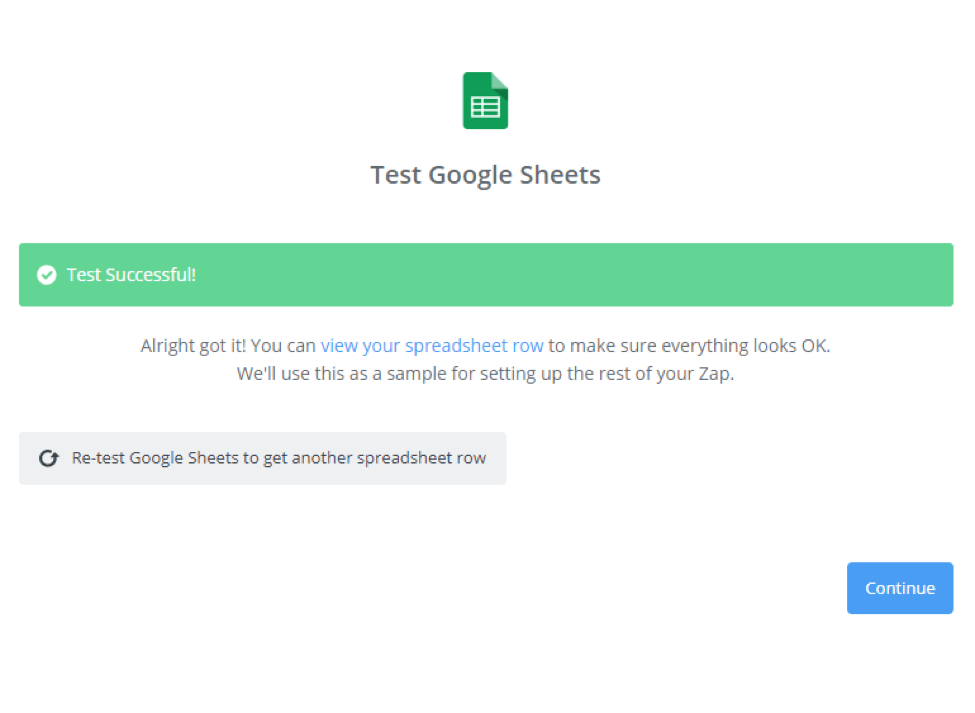Viewport: 975px width, 713px height.
Task: Click the word 'Sheets' in page heading
Action: click(x=560, y=175)
